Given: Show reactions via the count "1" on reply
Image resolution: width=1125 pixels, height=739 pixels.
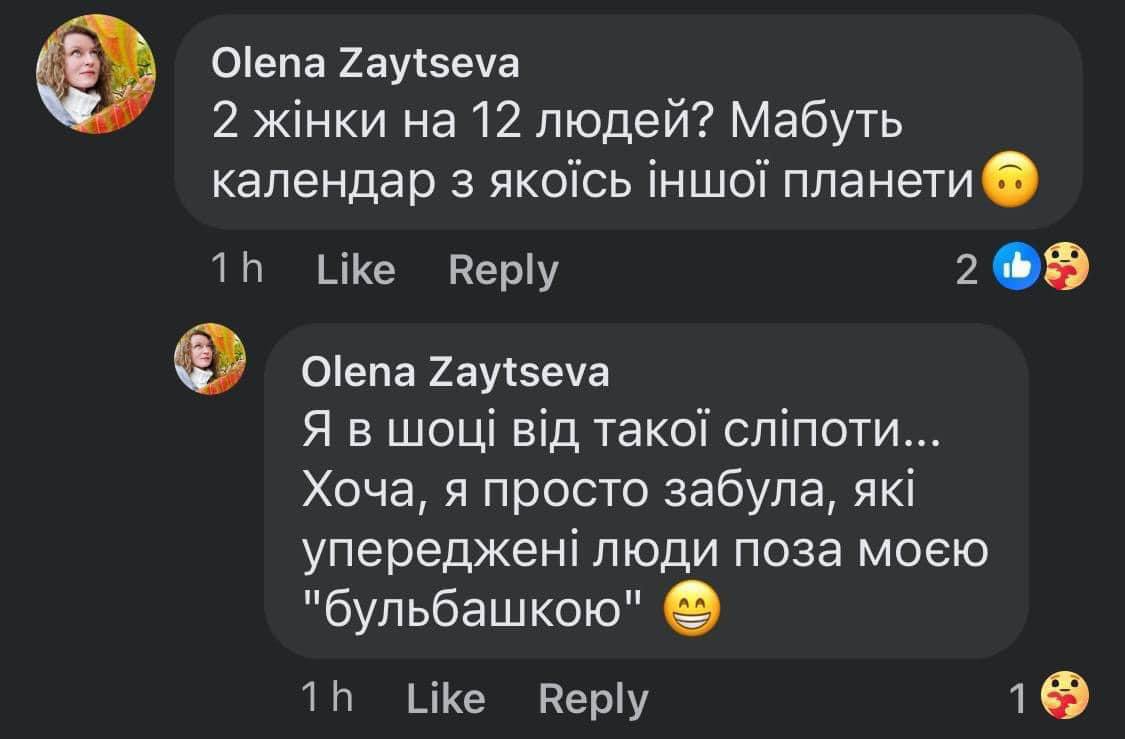Looking at the screenshot, I should click(1018, 698).
